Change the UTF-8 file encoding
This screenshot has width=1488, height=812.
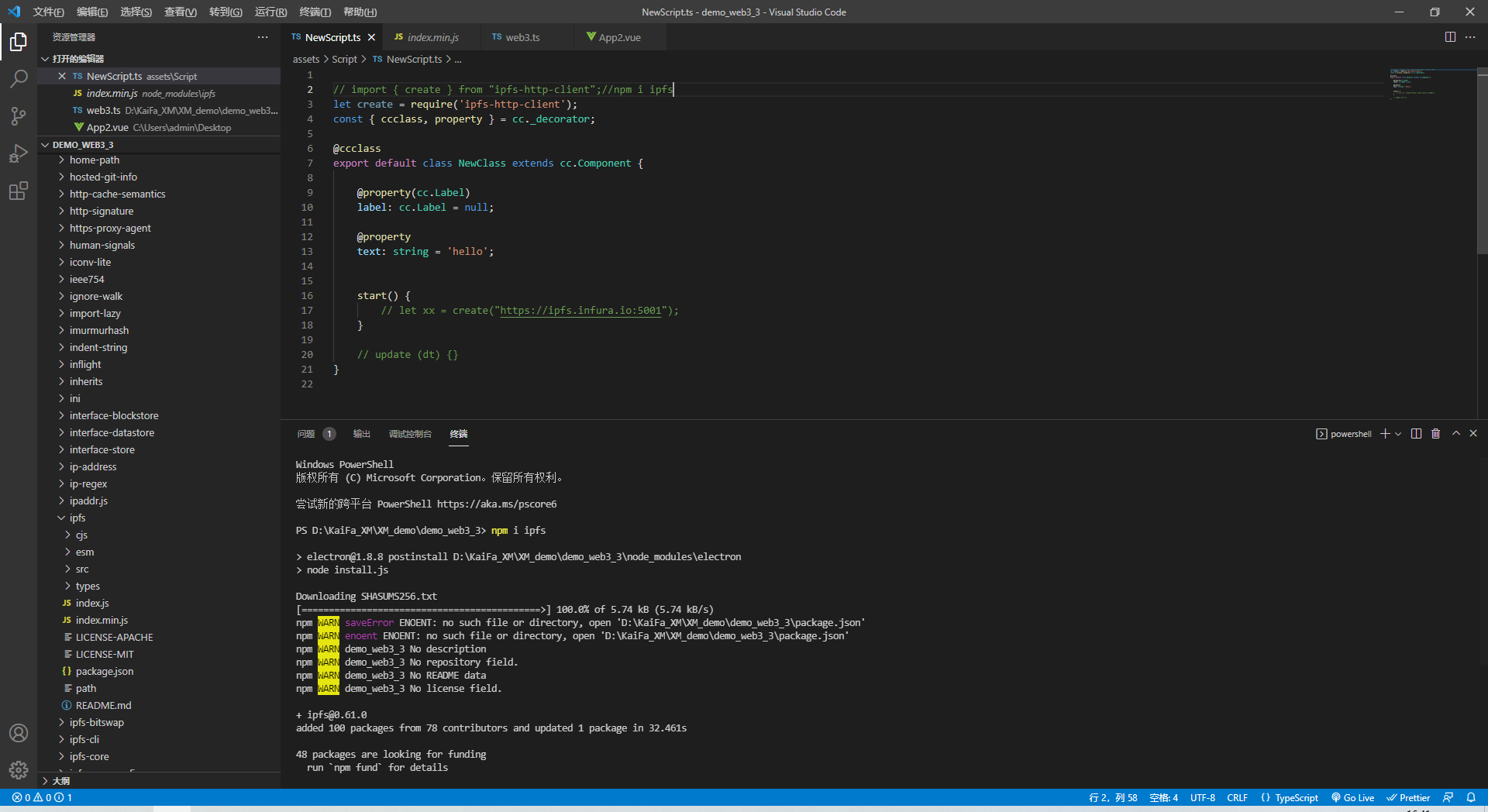tap(1203, 797)
